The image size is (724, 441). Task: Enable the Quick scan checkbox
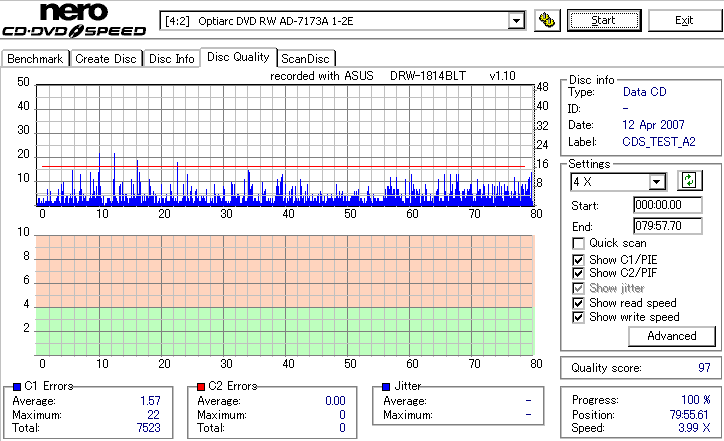[x=578, y=243]
